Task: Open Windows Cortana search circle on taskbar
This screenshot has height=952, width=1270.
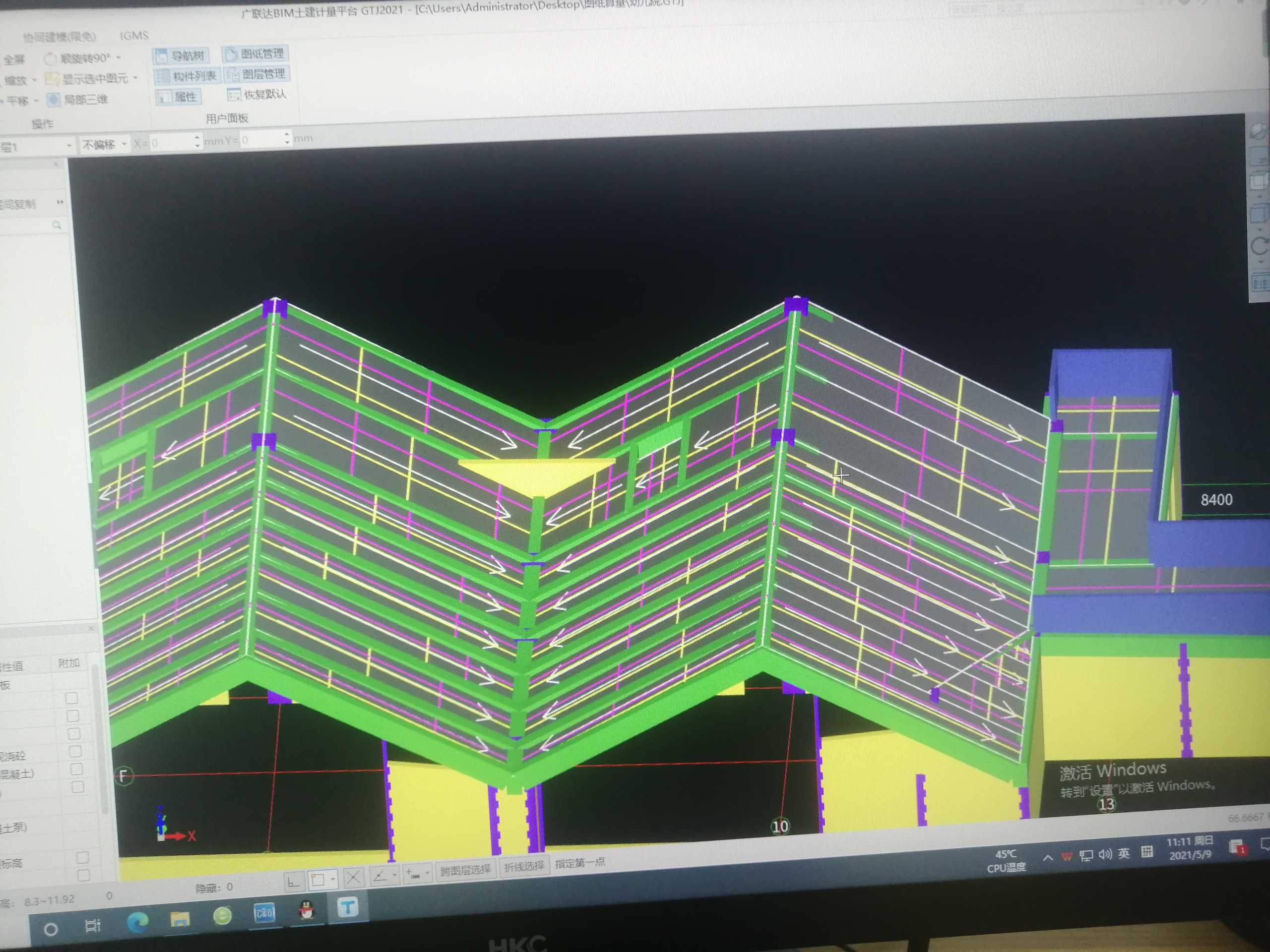Action: click(51, 929)
